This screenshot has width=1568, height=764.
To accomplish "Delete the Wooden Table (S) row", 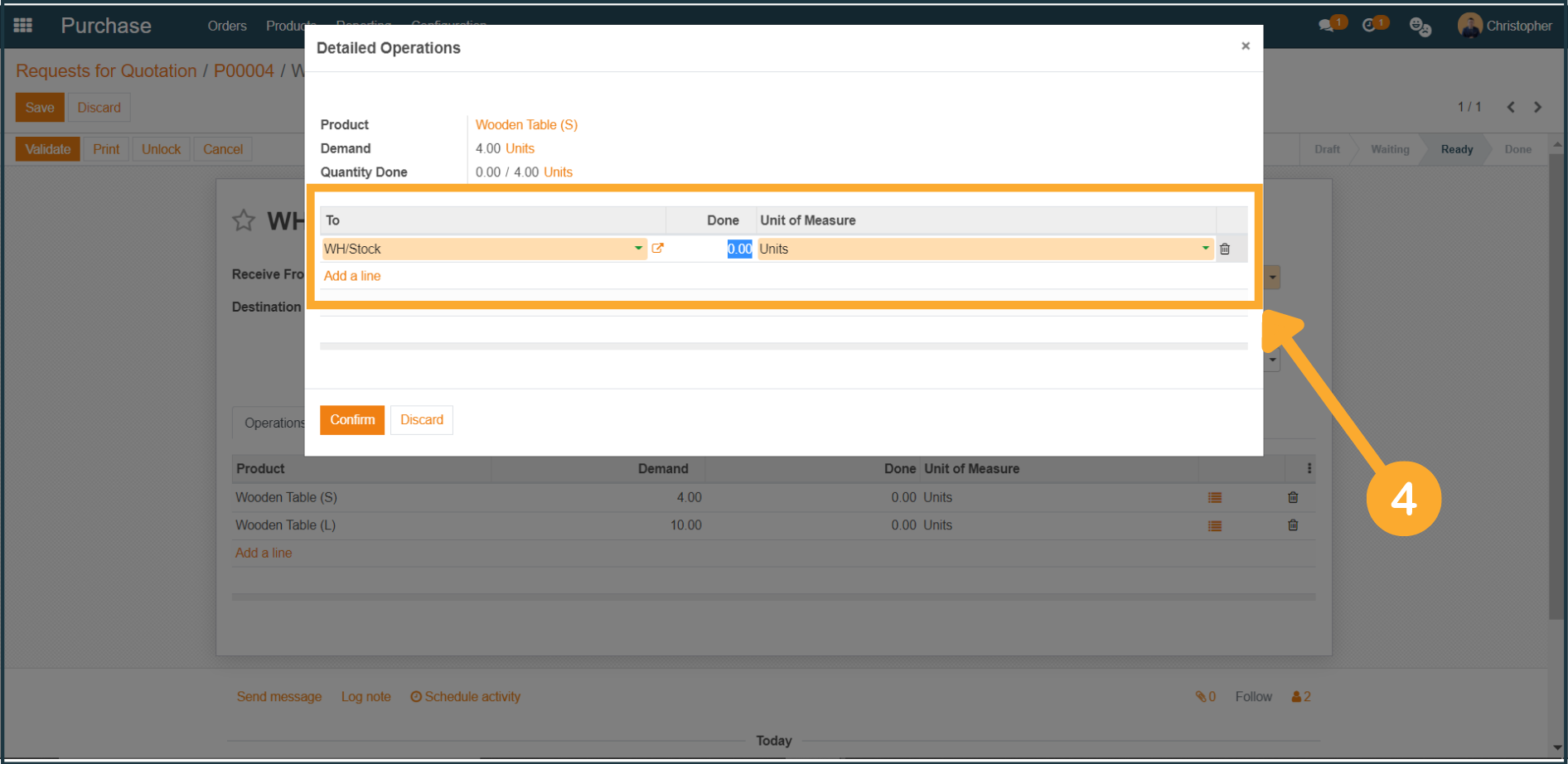I will (x=1292, y=498).
